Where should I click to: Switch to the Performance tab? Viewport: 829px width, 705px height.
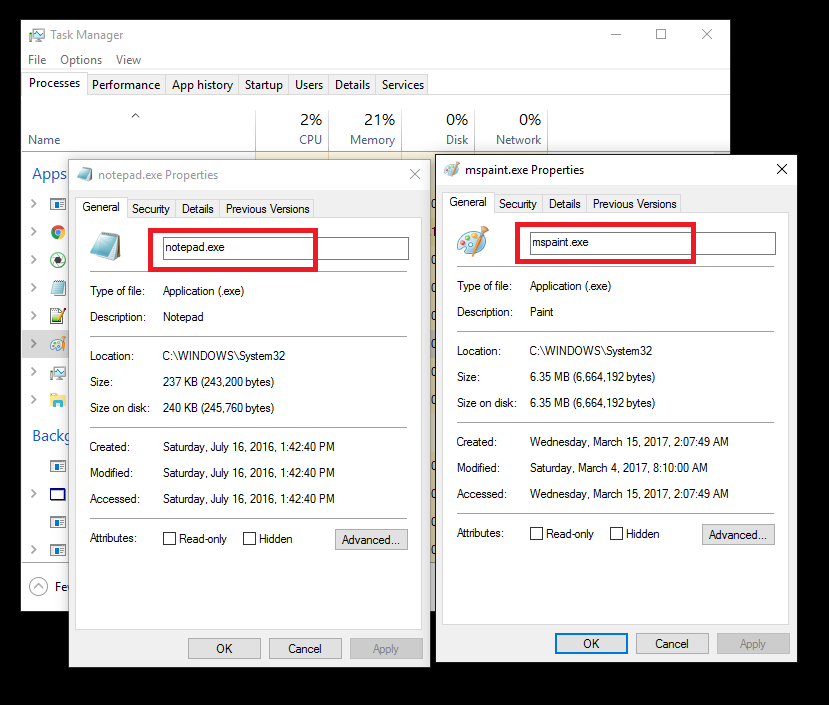click(x=126, y=85)
